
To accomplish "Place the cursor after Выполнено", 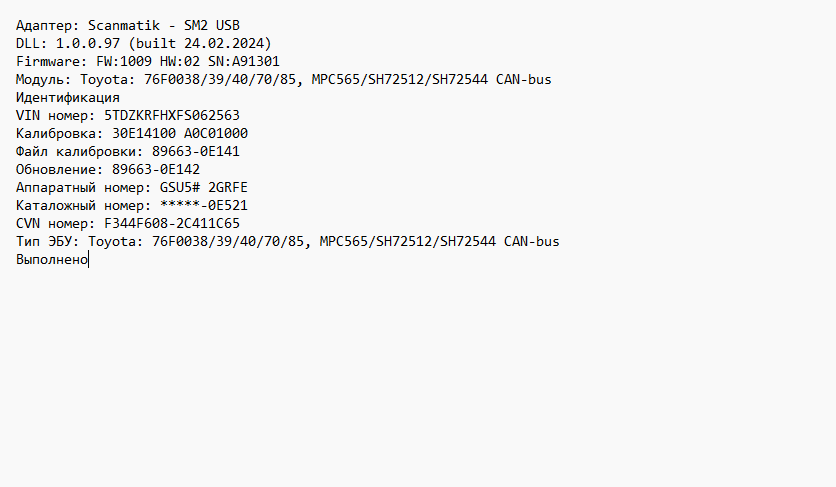I will click(88, 260).
